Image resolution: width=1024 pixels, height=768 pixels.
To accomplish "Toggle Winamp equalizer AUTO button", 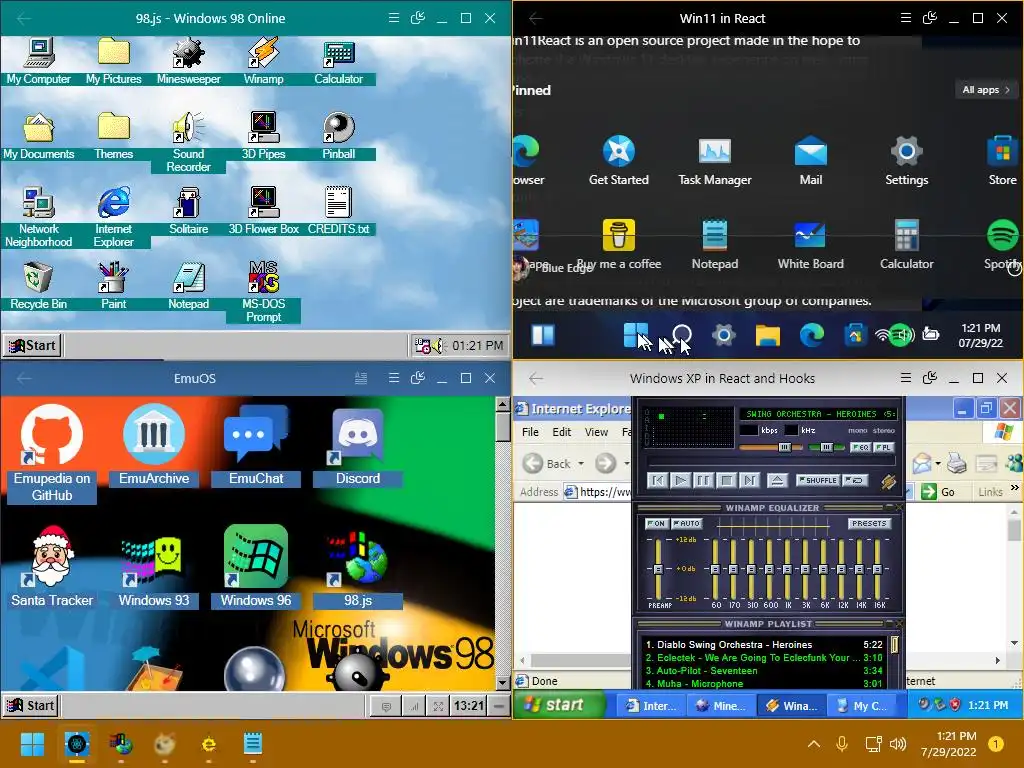I will (686, 523).
